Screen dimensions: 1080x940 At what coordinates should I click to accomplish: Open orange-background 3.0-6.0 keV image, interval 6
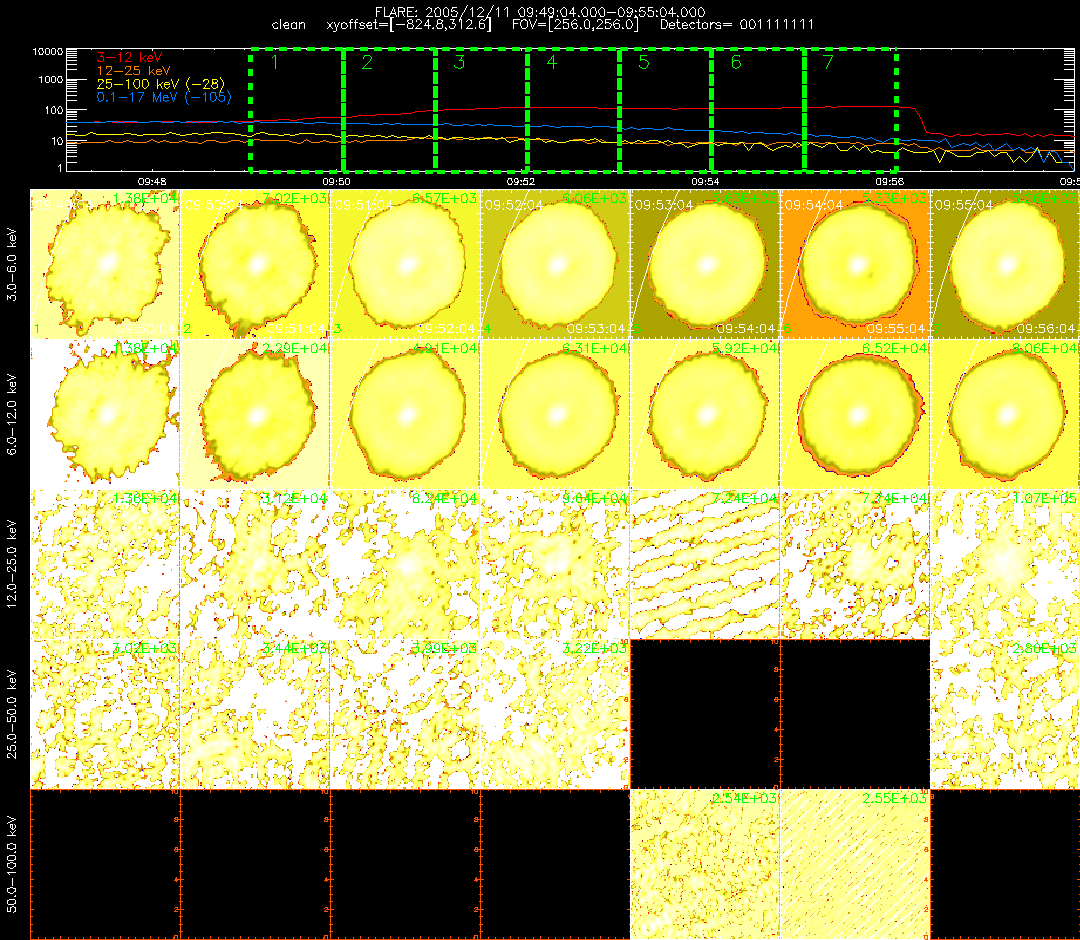(x=855, y=264)
